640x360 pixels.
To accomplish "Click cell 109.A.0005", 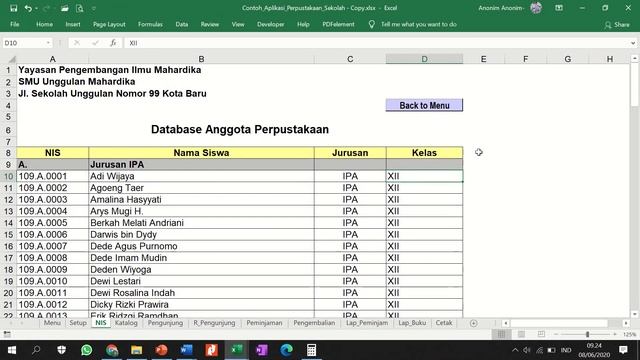I will point(53,223).
